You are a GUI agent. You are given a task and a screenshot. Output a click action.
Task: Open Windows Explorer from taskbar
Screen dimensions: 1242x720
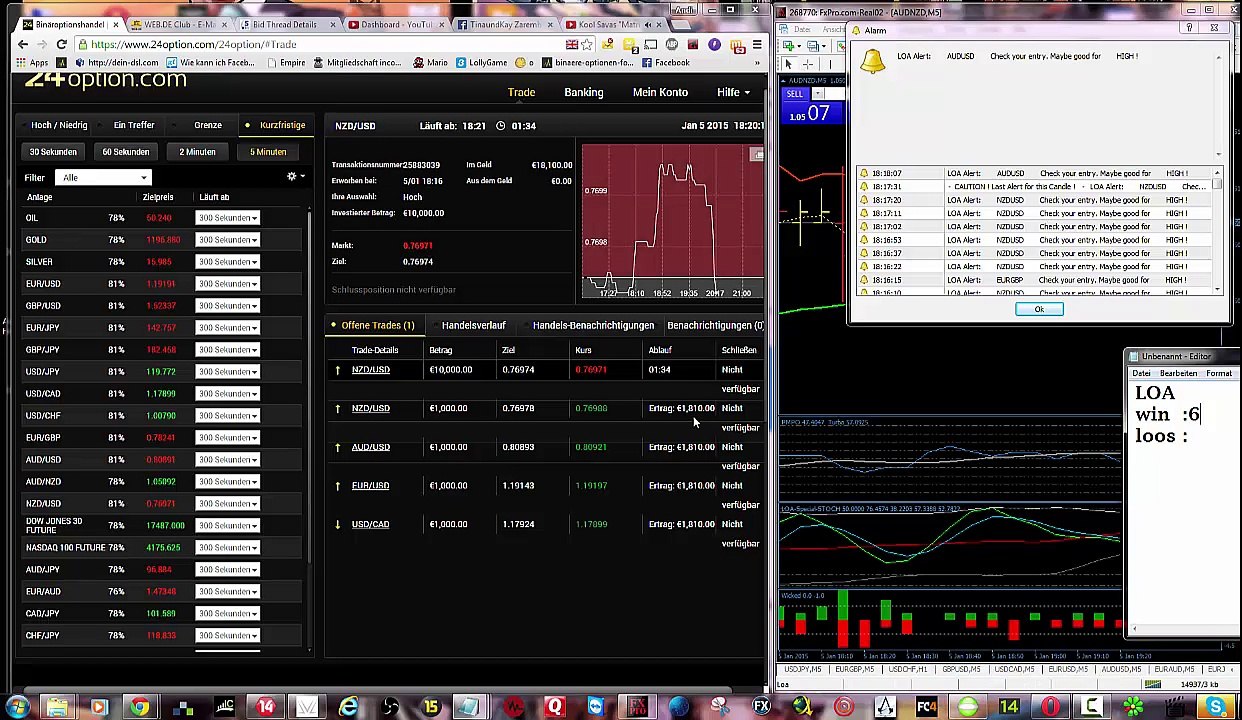click(x=56, y=708)
